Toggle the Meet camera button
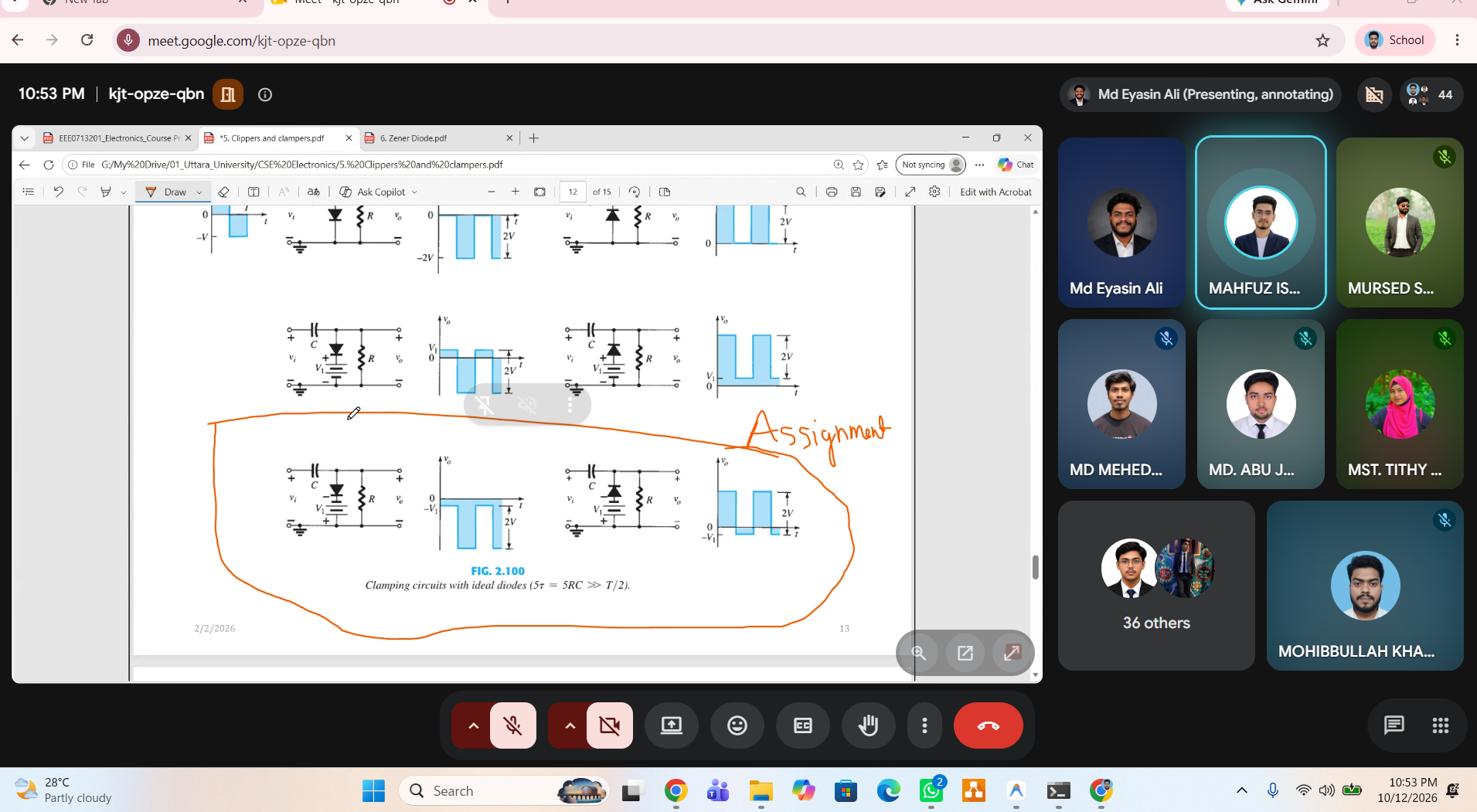Screen dimensions: 1477x812 pyautogui.click(x=609, y=725)
